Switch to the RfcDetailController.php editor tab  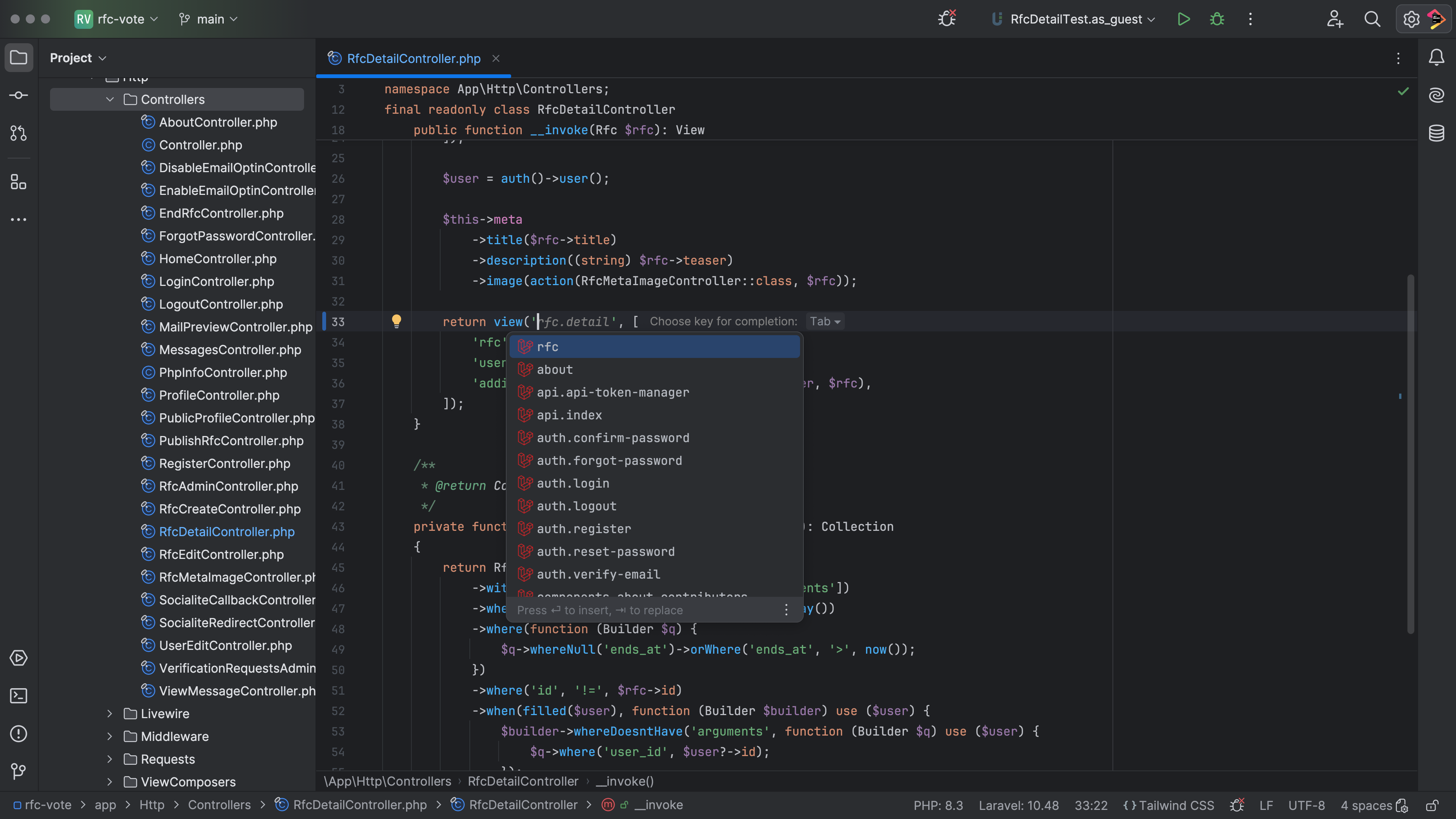pyautogui.click(x=413, y=58)
